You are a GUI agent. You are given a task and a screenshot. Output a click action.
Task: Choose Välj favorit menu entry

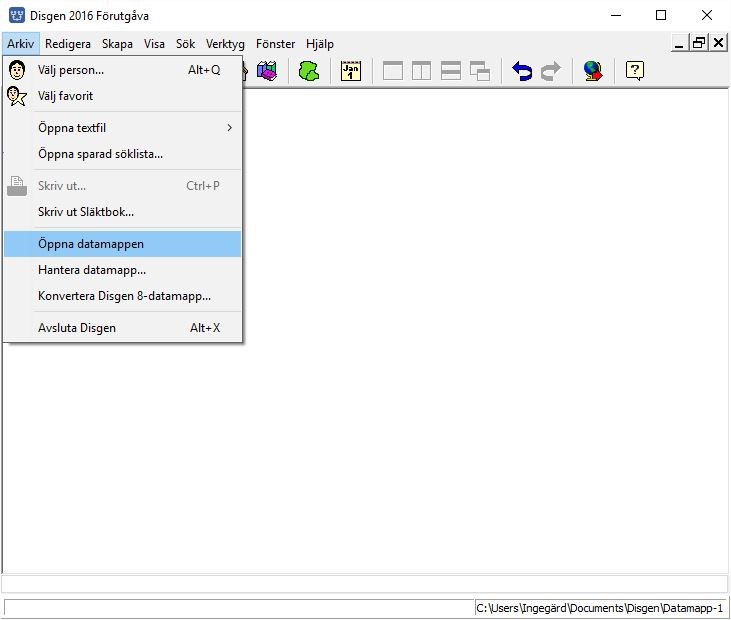coord(123,96)
